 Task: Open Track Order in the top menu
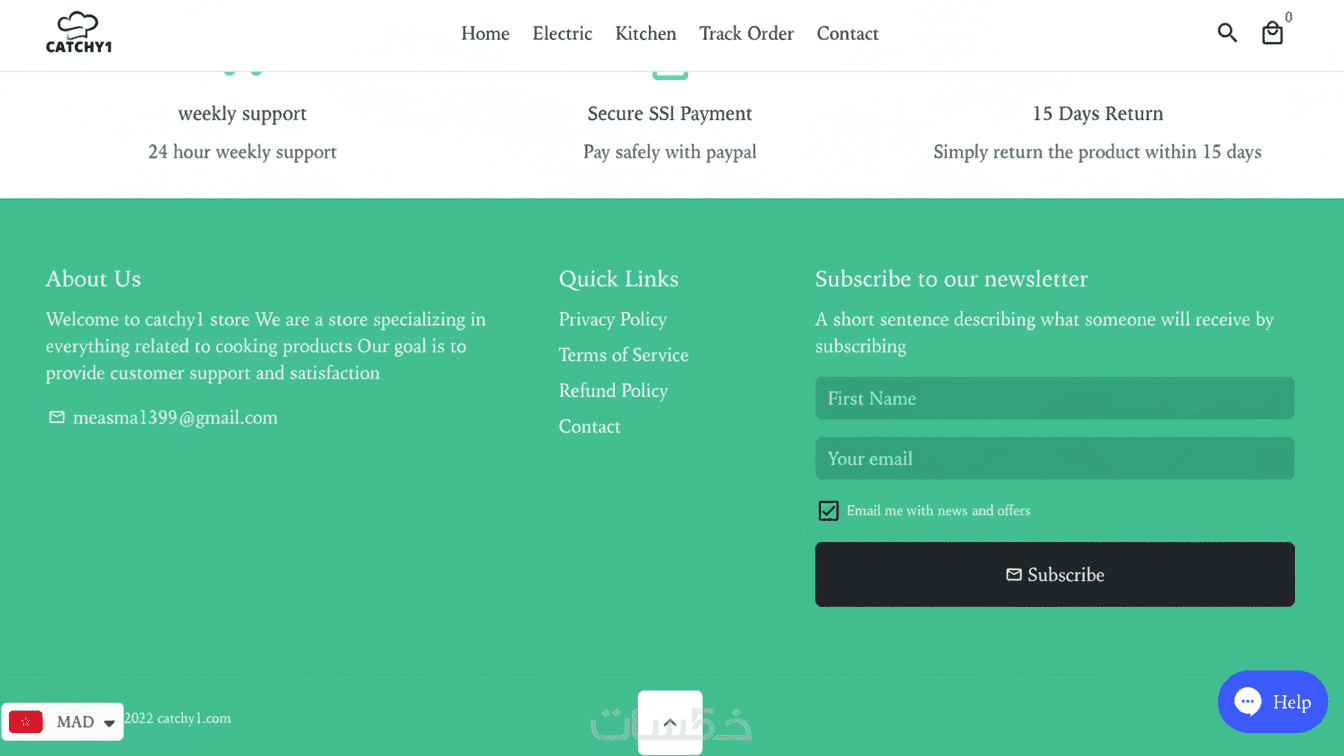[x=746, y=34]
